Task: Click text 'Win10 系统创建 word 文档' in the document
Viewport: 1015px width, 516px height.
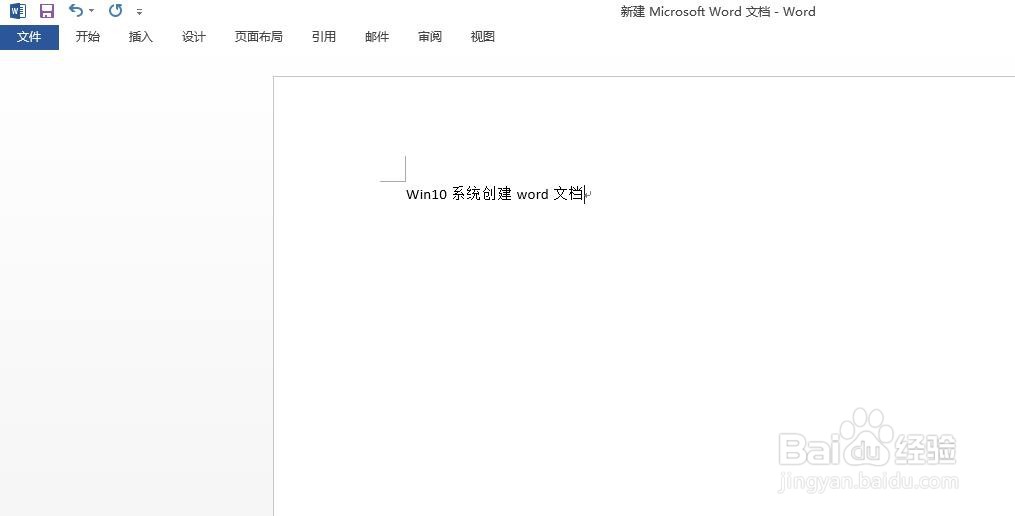Action: point(495,194)
